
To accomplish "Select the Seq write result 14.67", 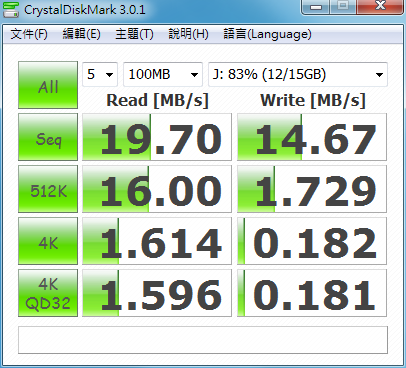I will tap(312, 137).
